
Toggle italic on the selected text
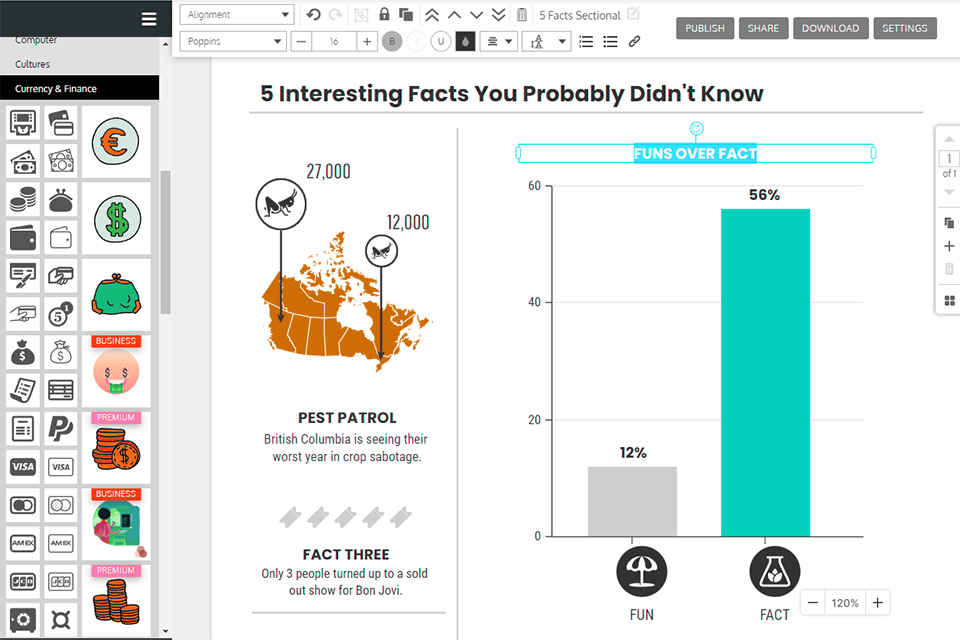416,42
